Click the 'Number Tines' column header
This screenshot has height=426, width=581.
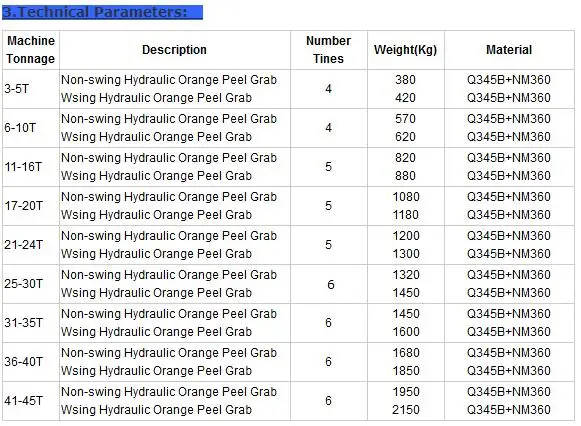tap(328, 50)
